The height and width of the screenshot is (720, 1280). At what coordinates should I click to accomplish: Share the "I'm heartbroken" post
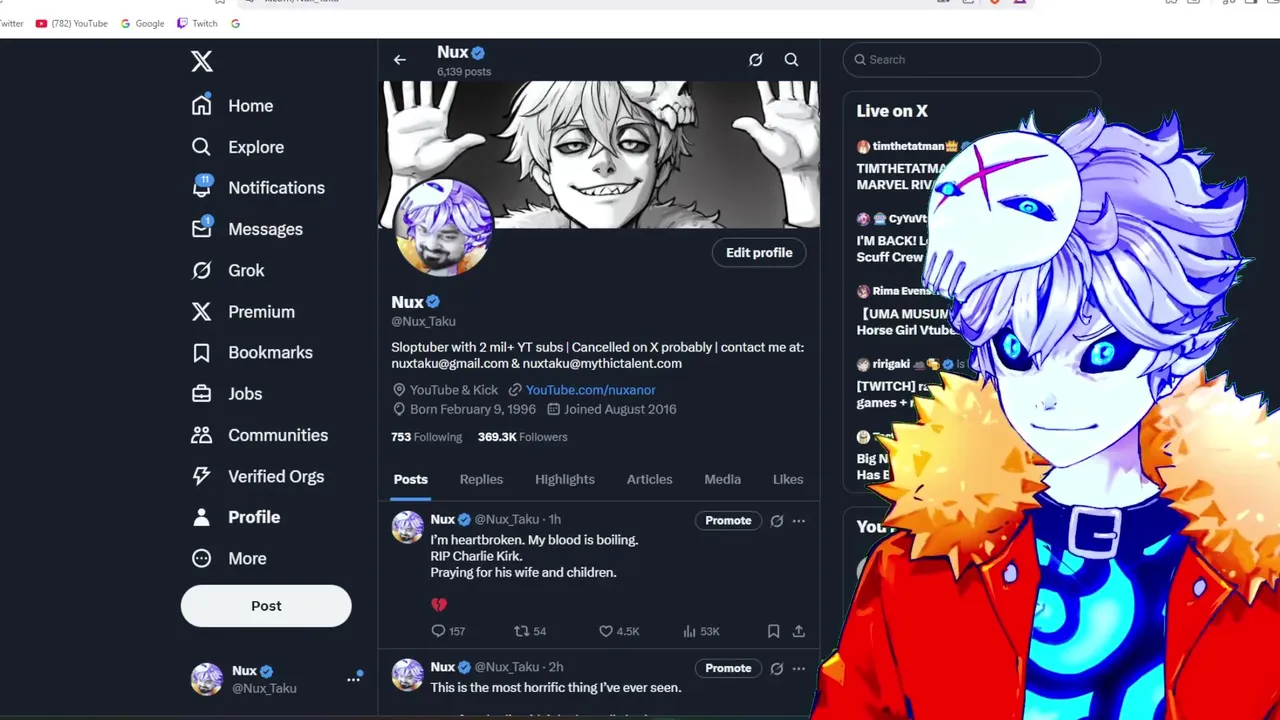tap(799, 631)
